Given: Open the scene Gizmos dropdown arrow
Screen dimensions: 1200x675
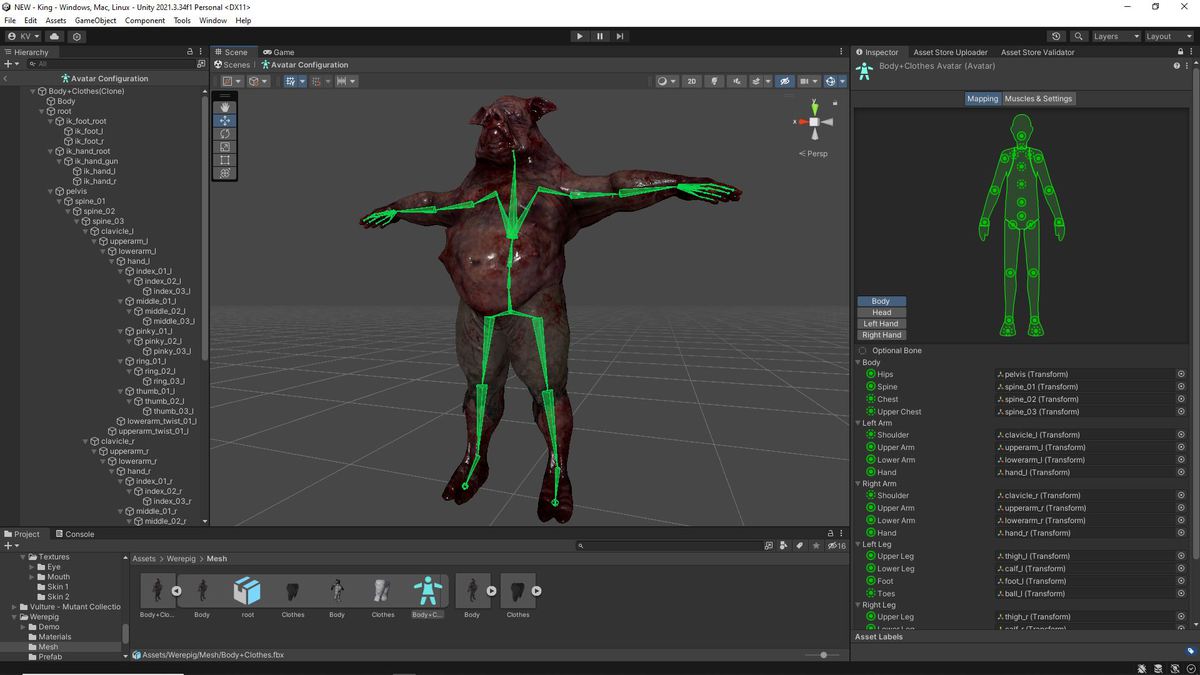Looking at the screenshot, I should point(842,81).
